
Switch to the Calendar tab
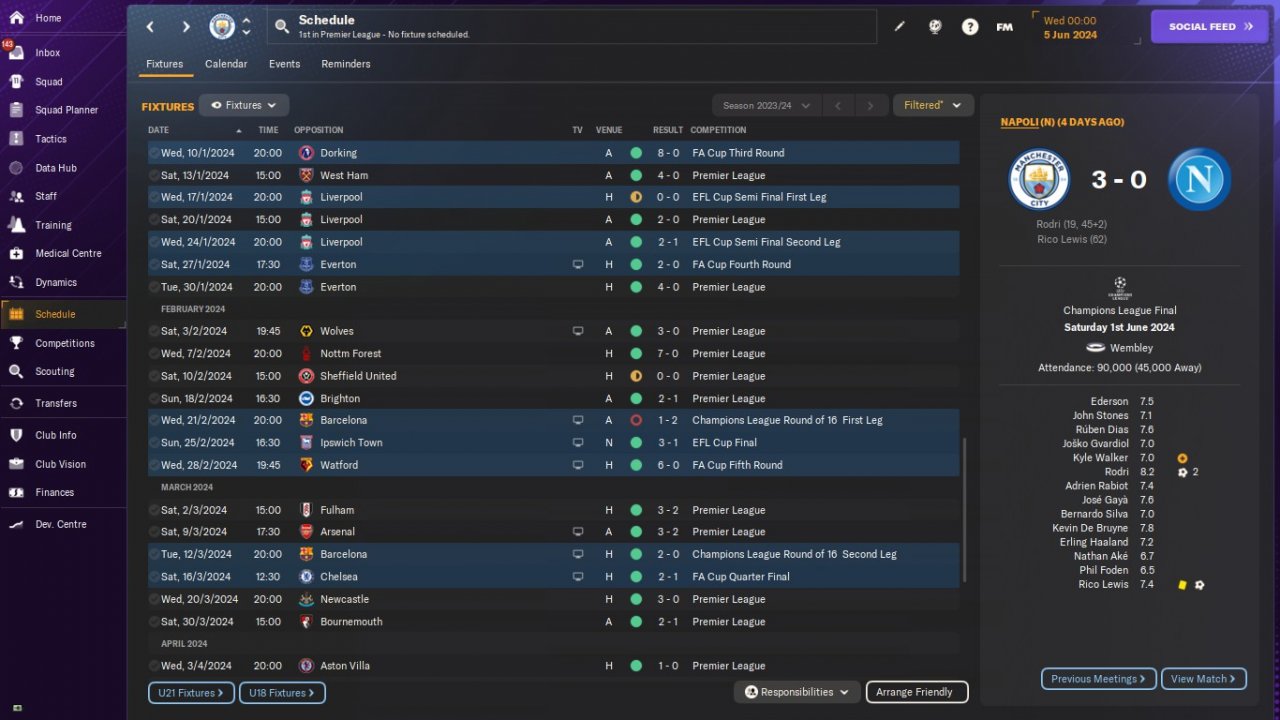point(226,64)
